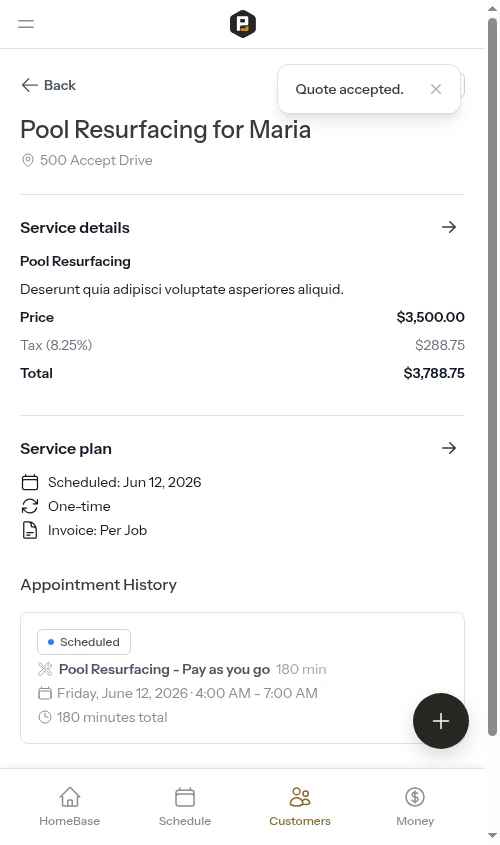Click the tools icon beside Pool Resurfacing appointment
Screen dimensions: 500x845
pos(45,669)
